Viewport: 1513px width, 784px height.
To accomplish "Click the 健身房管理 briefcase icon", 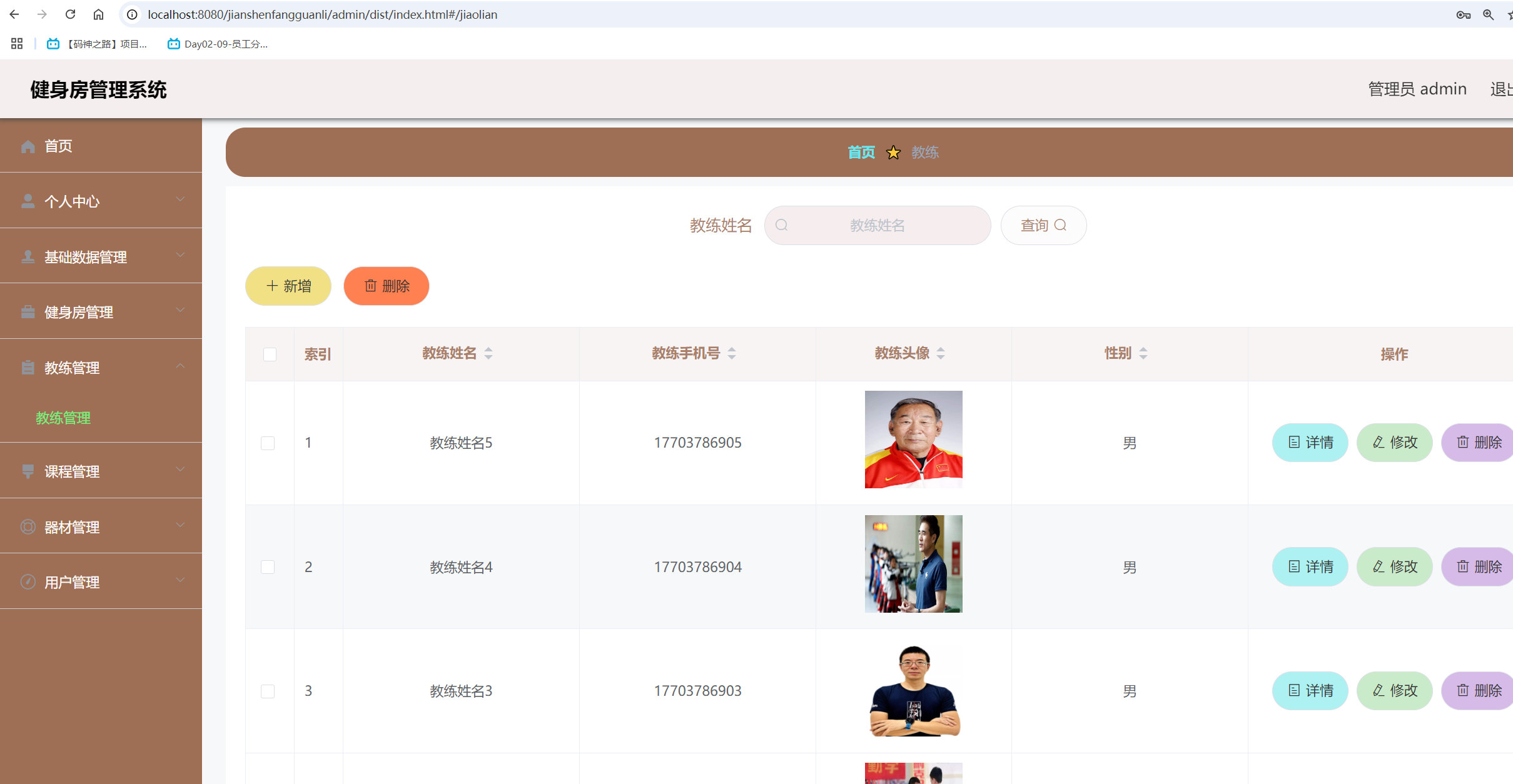I will [x=28, y=312].
